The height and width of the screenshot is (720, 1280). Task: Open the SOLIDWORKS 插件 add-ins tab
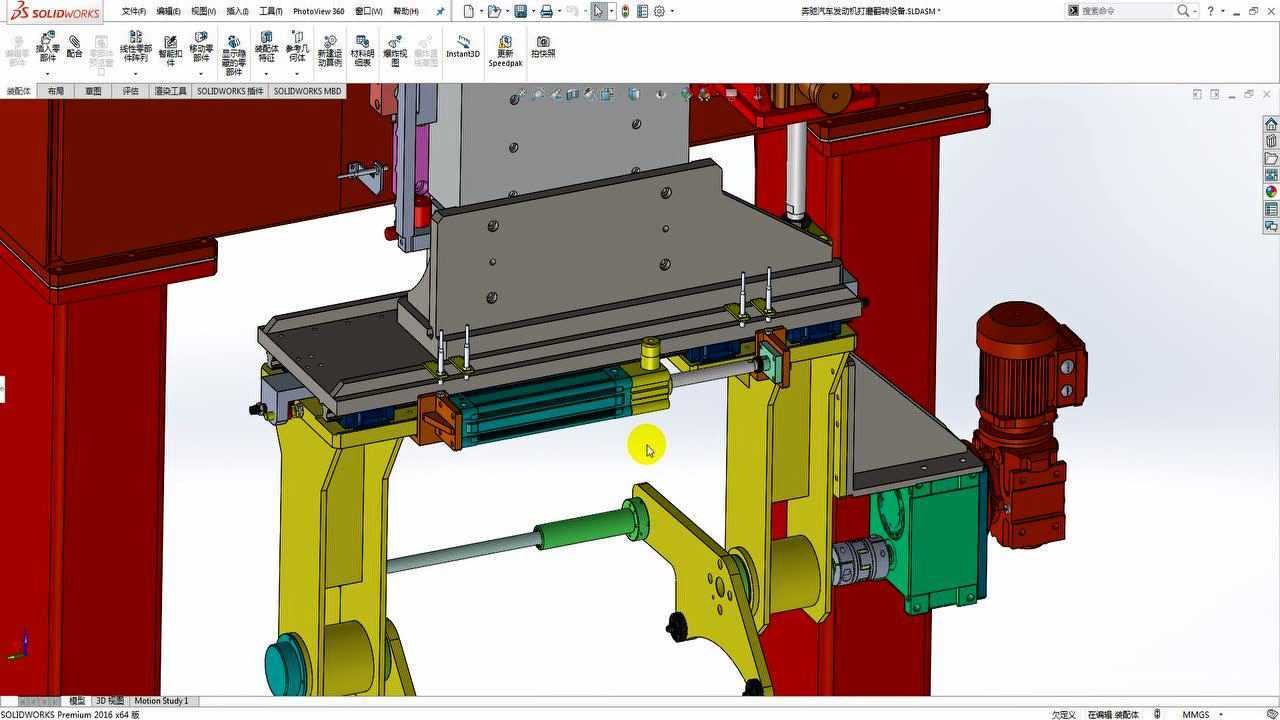(x=230, y=91)
